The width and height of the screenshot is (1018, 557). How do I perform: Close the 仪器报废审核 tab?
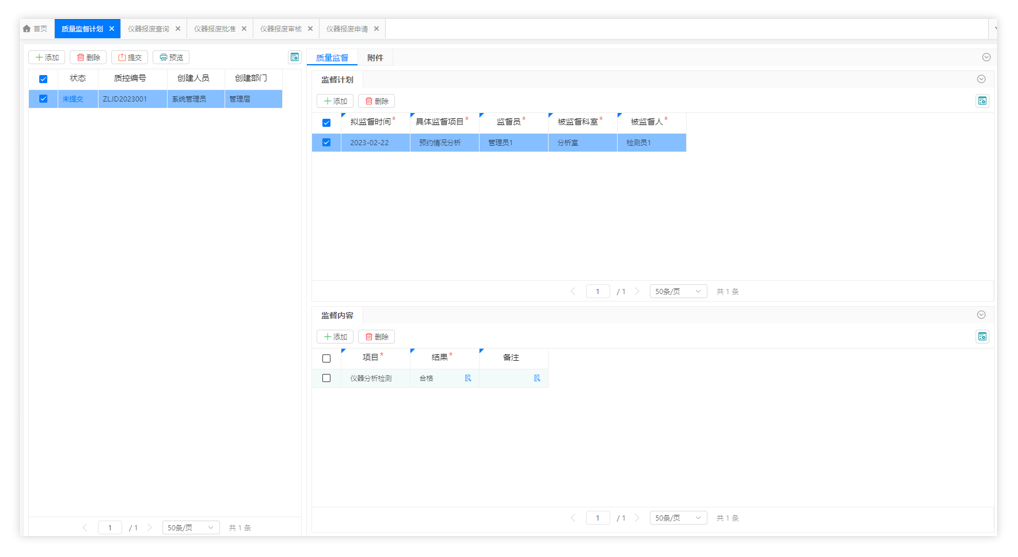pyautogui.click(x=310, y=29)
